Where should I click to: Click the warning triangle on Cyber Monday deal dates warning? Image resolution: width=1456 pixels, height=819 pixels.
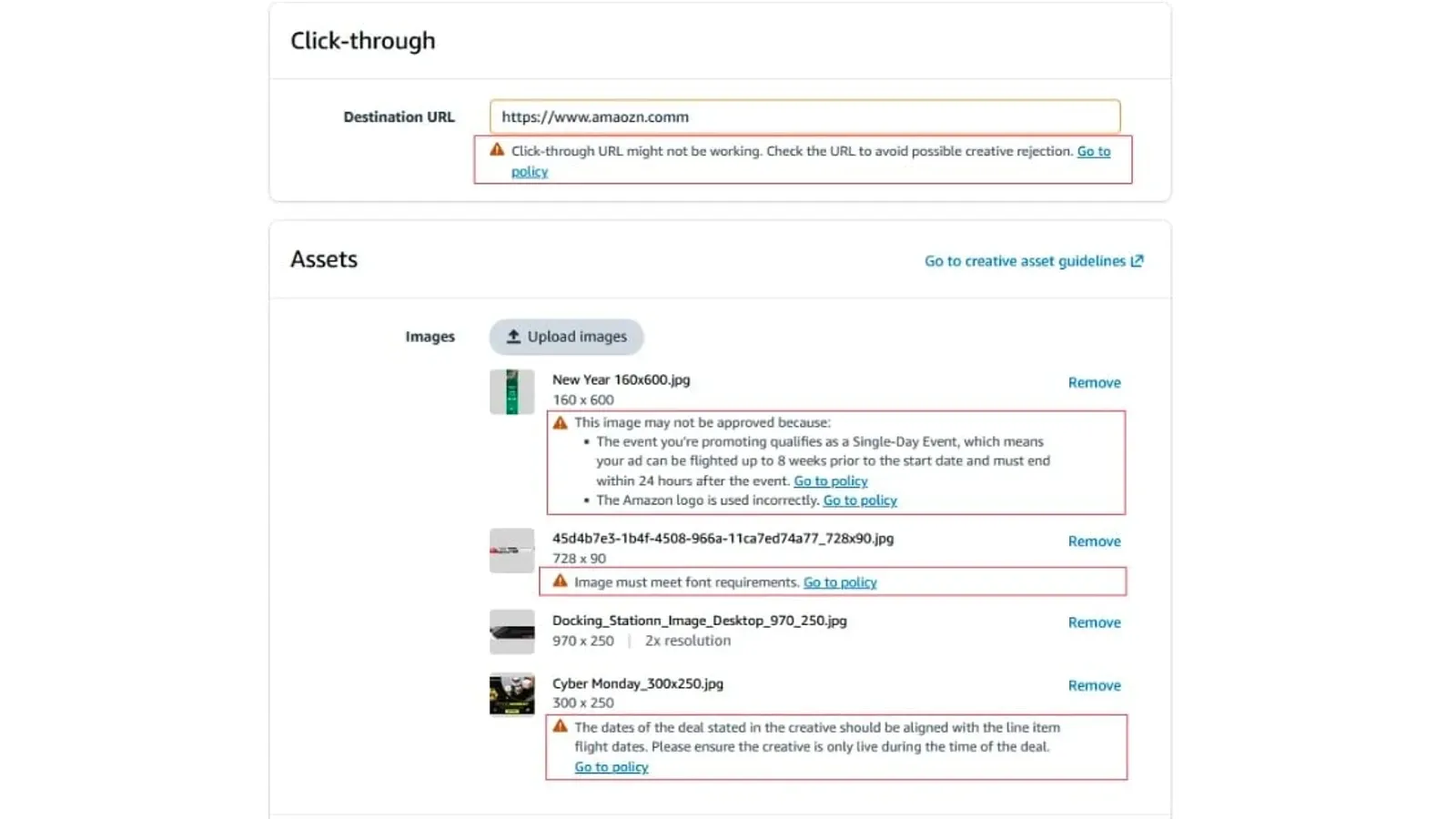pos(561,726)
